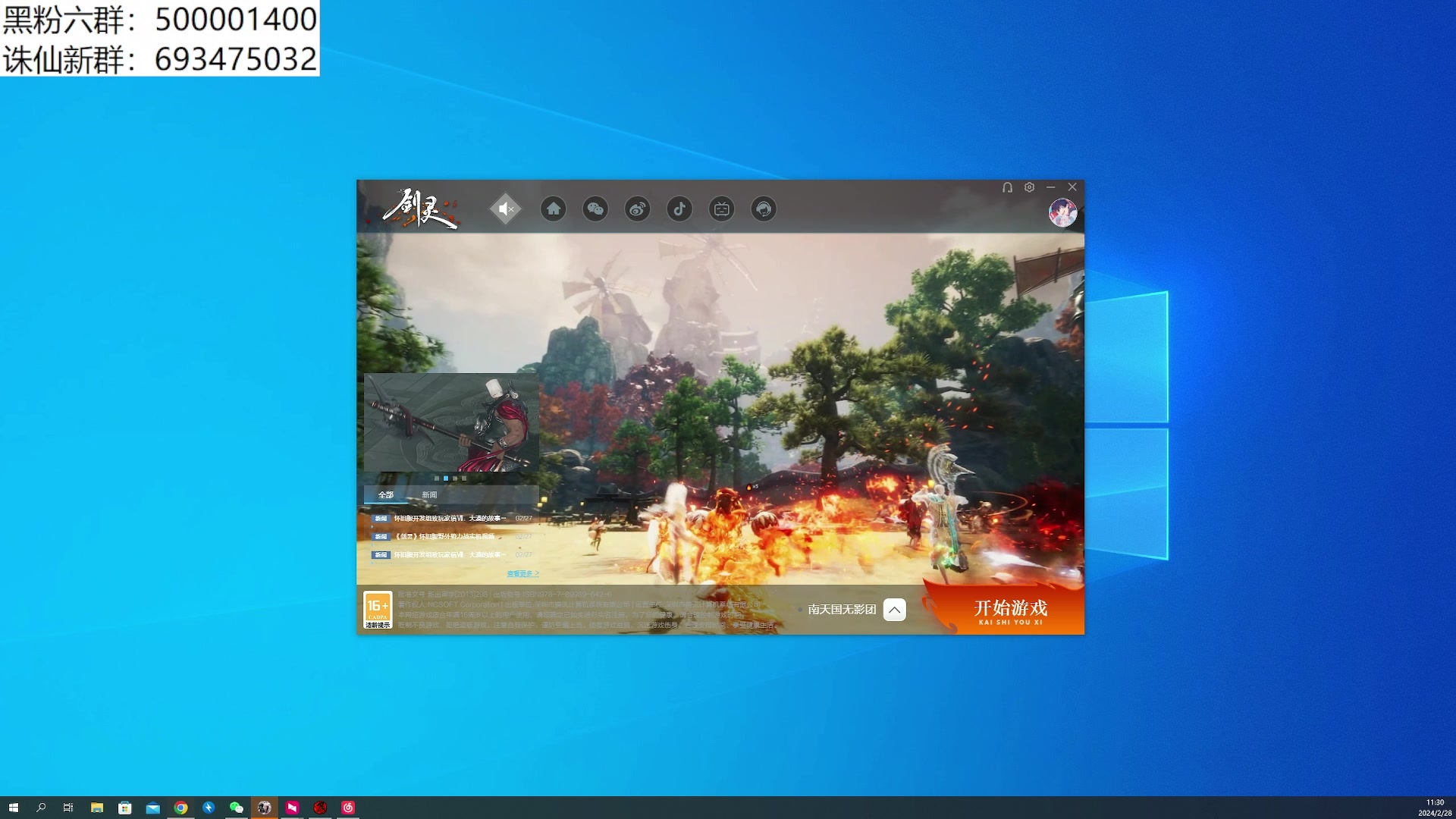Screen dimensions: 1456x819
Task: Click the 剑灵 game logo
Action: coord(421,208)
